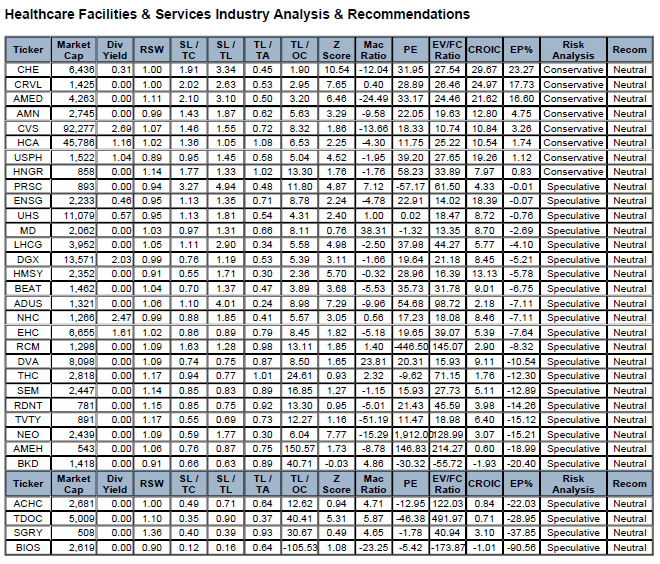Select the HNGR ticker cell

(28, 172)
